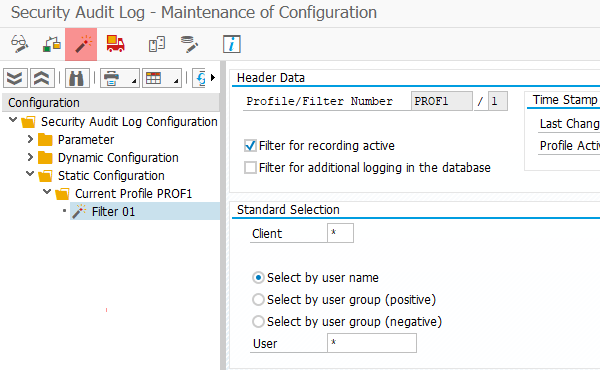Collapse Current Profile PROF1 node
This screenshot has height=370, width=600.
(47, 192)
